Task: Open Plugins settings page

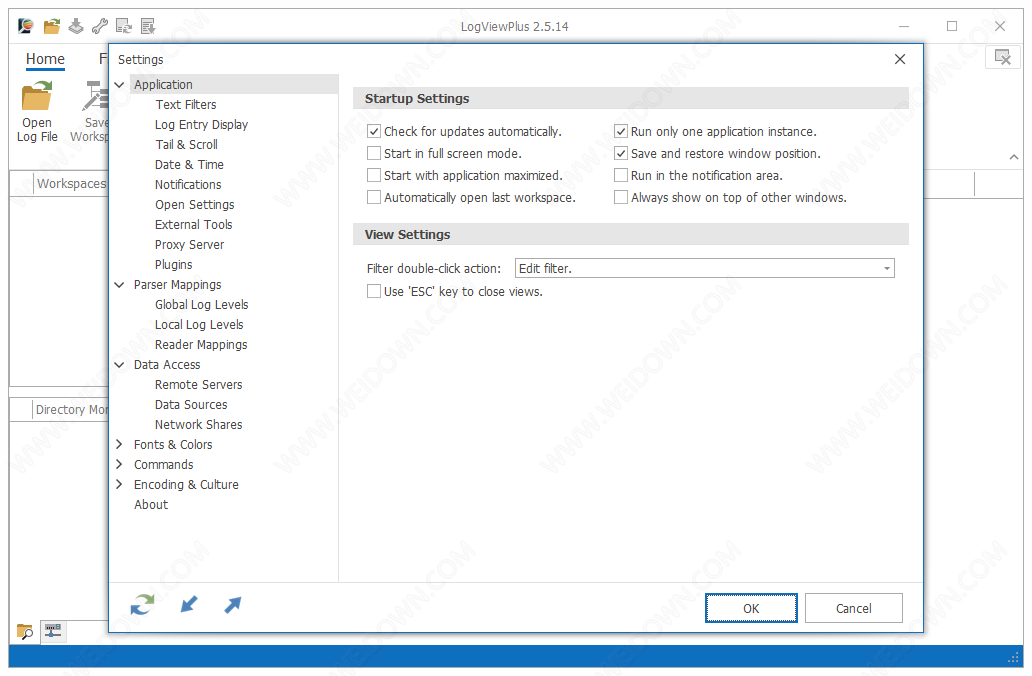Action: pyautogui.click(x=174, y=265)
